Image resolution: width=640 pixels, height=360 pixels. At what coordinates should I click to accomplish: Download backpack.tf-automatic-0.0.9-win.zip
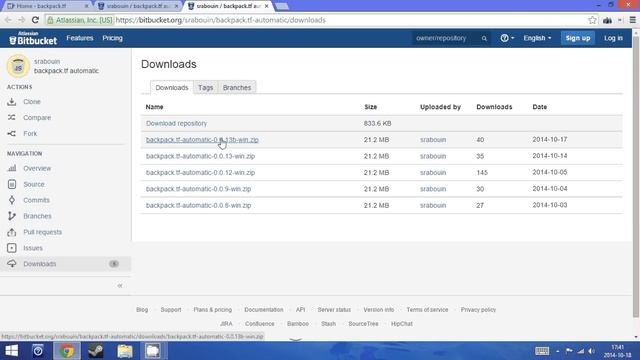pyautogui.click(x=198, y=189)
